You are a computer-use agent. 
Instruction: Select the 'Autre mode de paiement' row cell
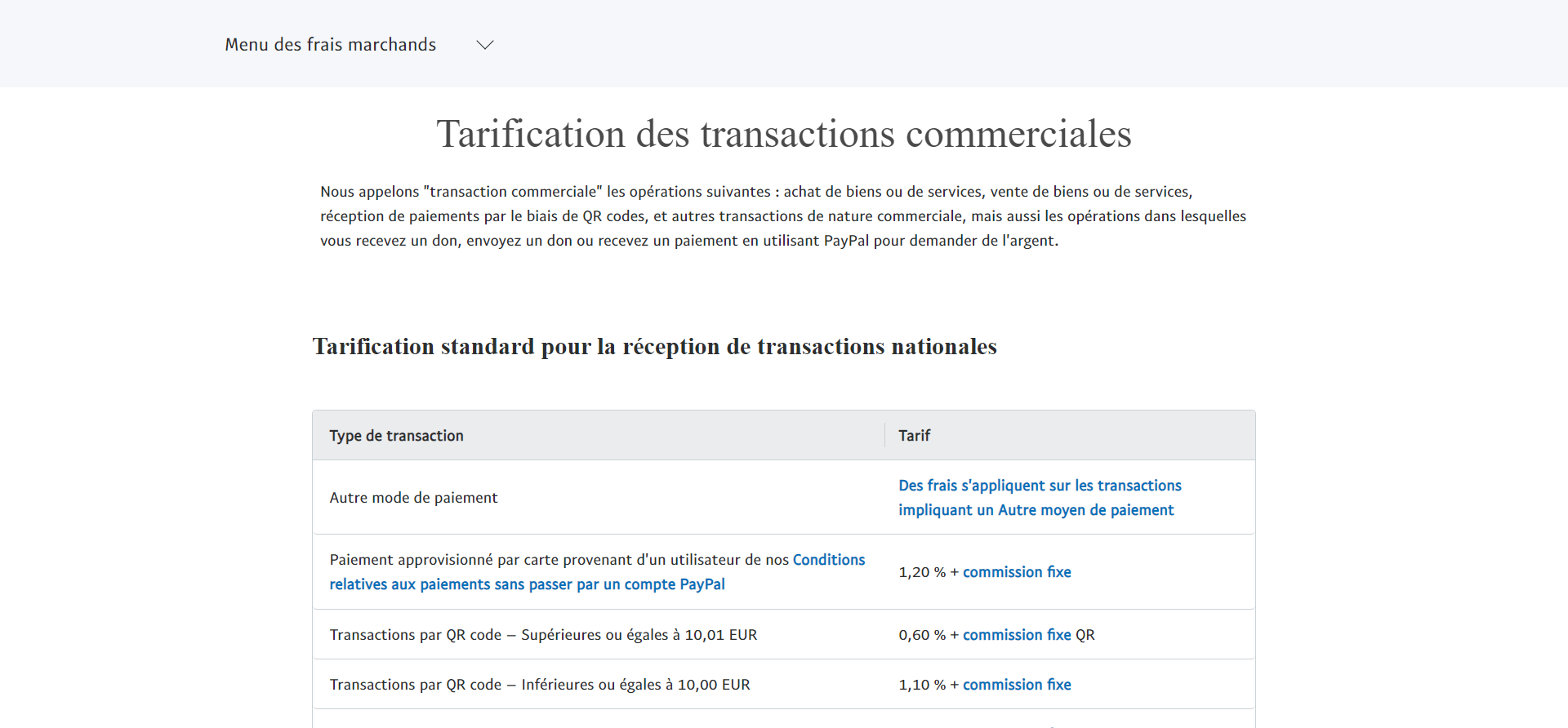[x=413, y=498]
